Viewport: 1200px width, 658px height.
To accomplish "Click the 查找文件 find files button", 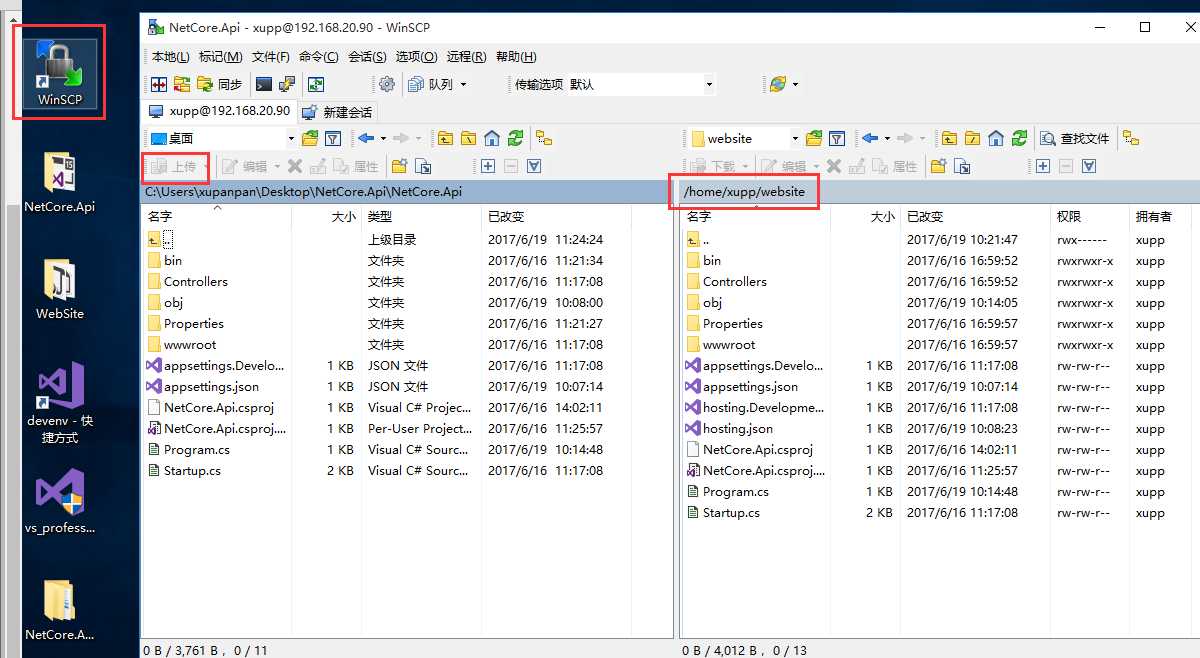I will tap(1076, 138).
